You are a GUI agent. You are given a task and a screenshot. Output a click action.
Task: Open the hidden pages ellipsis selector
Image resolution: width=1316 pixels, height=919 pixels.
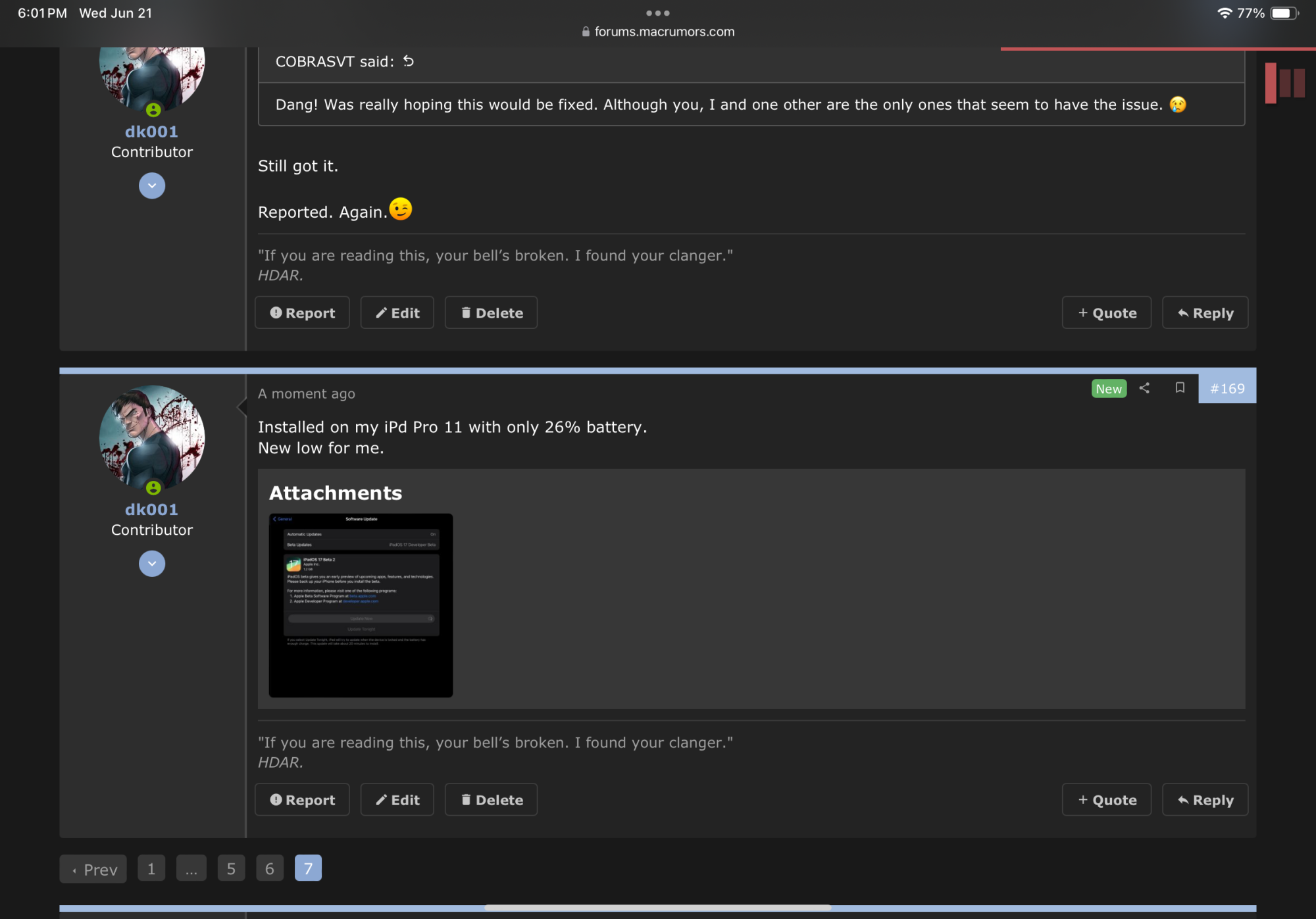pos(191,868)
